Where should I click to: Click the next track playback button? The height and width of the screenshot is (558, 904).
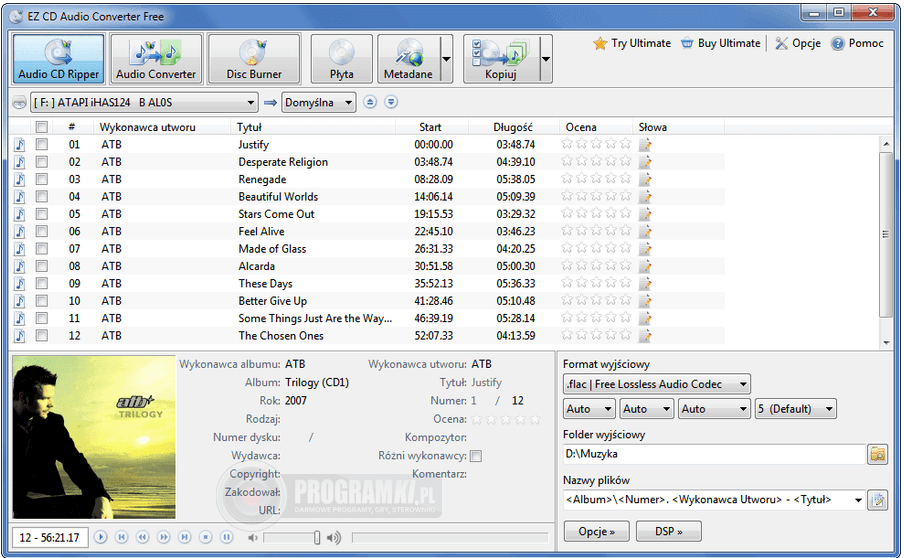[184, 537]
